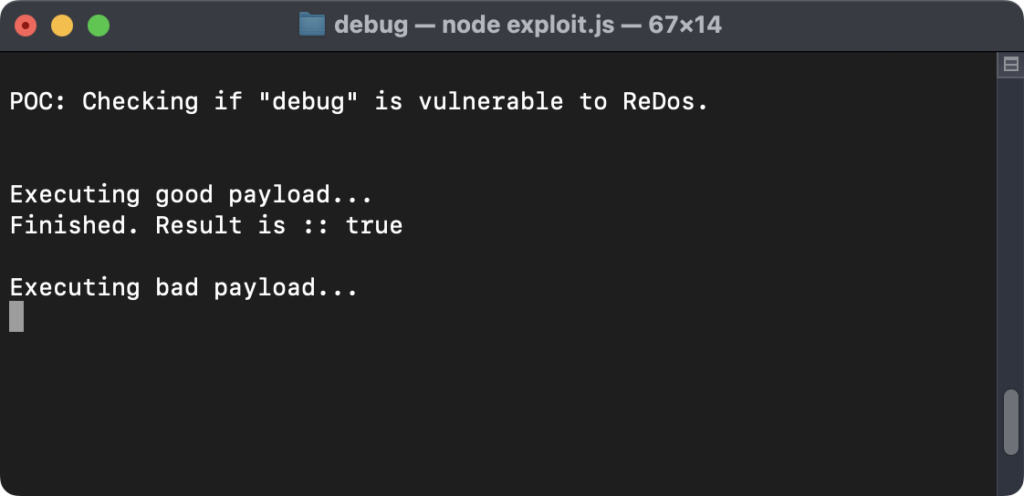Click the split pane icon at top right
Viewport: 1024px width, 496px height.
coord(1010,65)
